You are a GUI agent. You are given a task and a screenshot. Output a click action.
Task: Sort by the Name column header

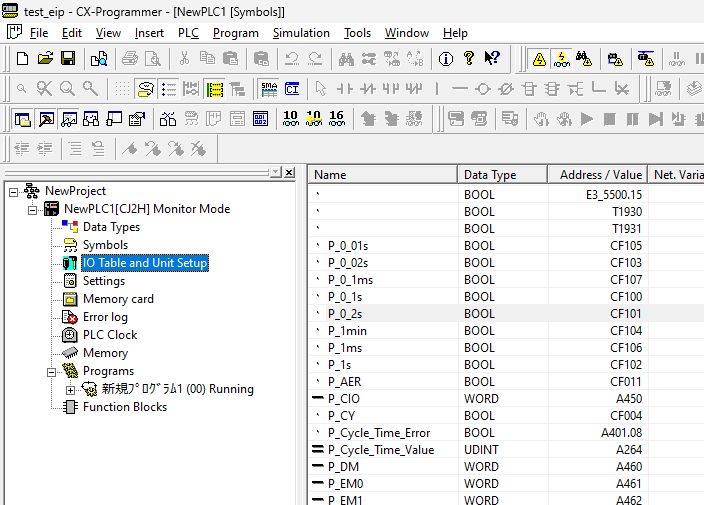383,175
